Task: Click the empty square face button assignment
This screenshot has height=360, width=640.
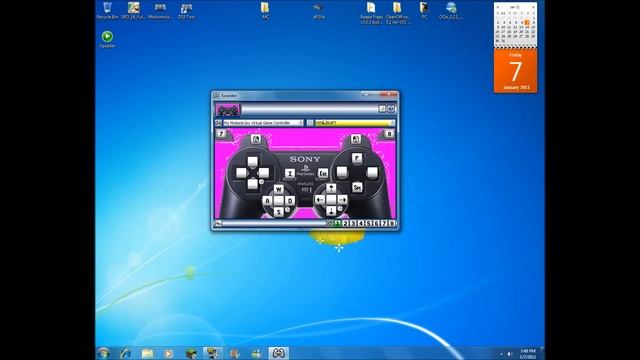Action: pyautogui.click(x=342, y=171)
